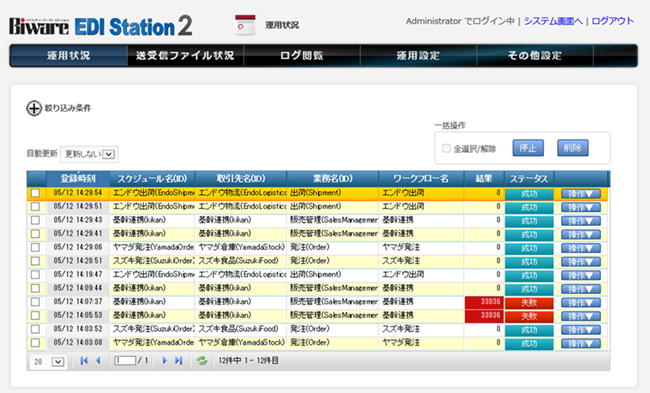Click 失敗 status in row 14:07:37
Viewport: 650px width, 393px height.
click(529, 303)
